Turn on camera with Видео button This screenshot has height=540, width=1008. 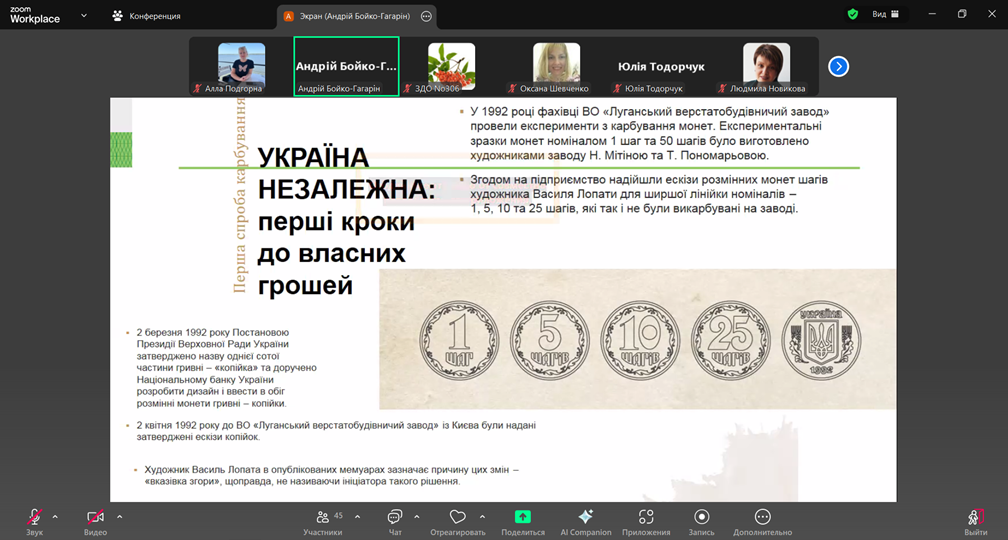95,517
